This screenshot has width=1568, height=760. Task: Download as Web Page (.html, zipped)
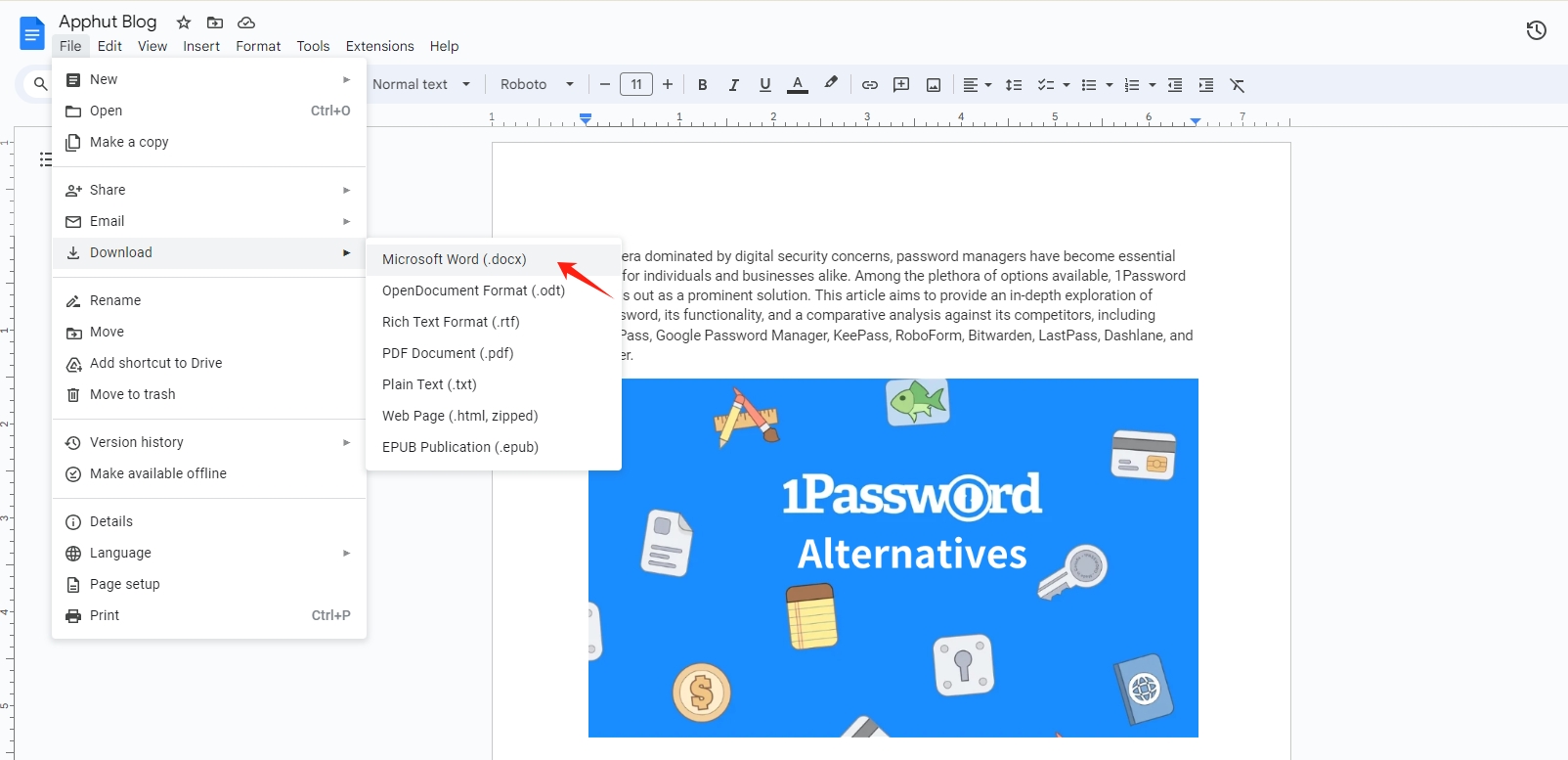(494, 416)
